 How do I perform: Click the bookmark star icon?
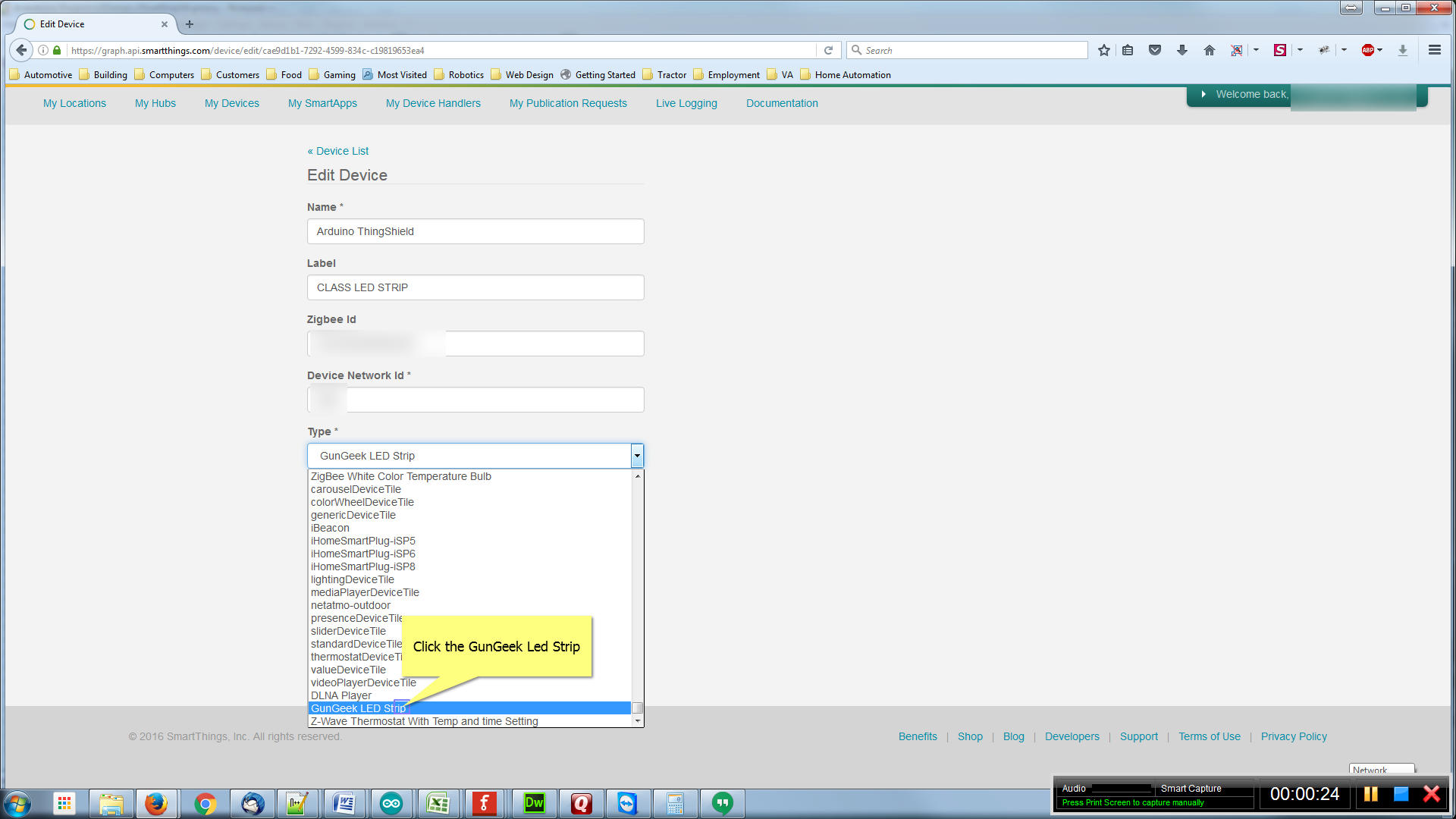pos(1104,50)
